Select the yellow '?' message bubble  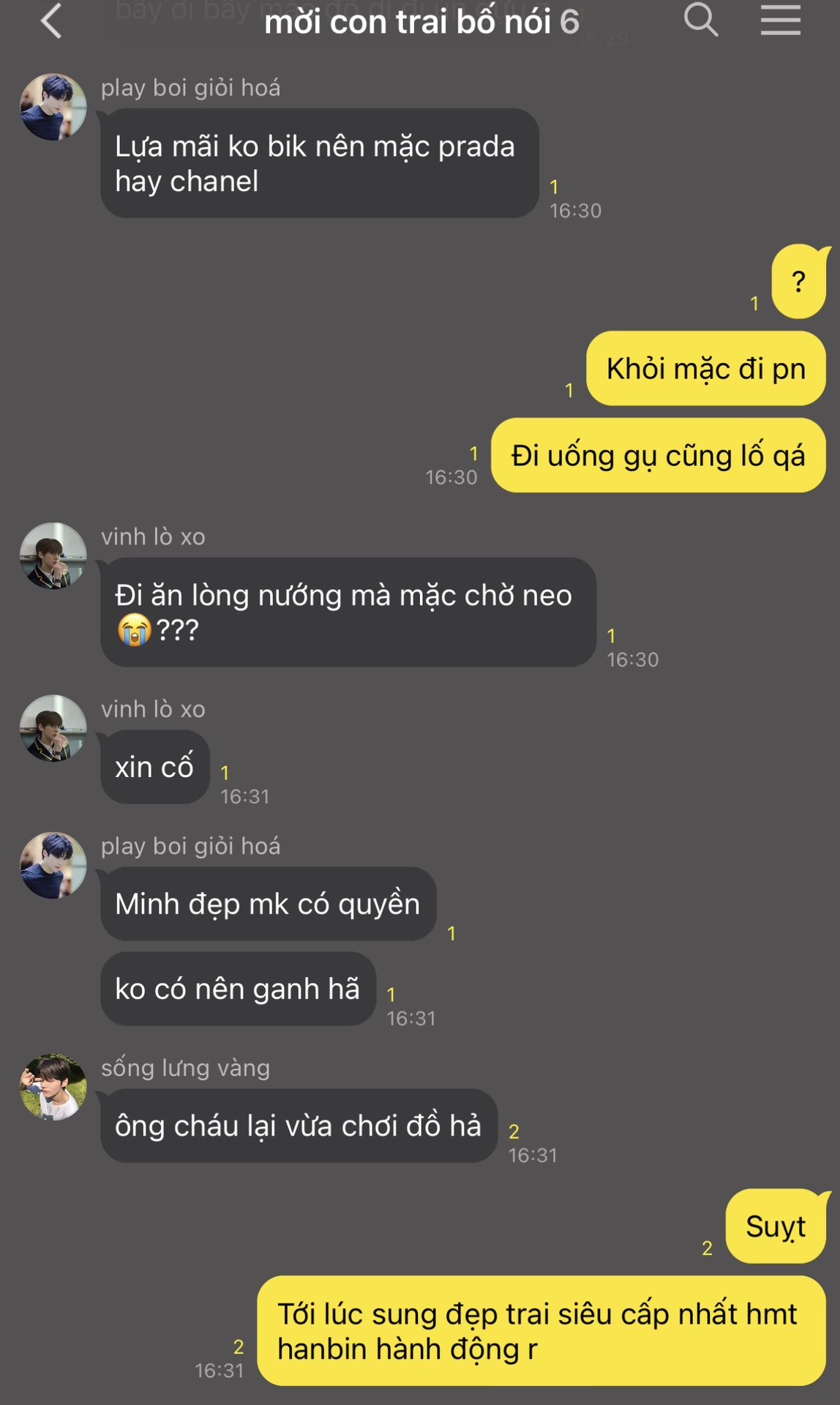pos(799,282)
